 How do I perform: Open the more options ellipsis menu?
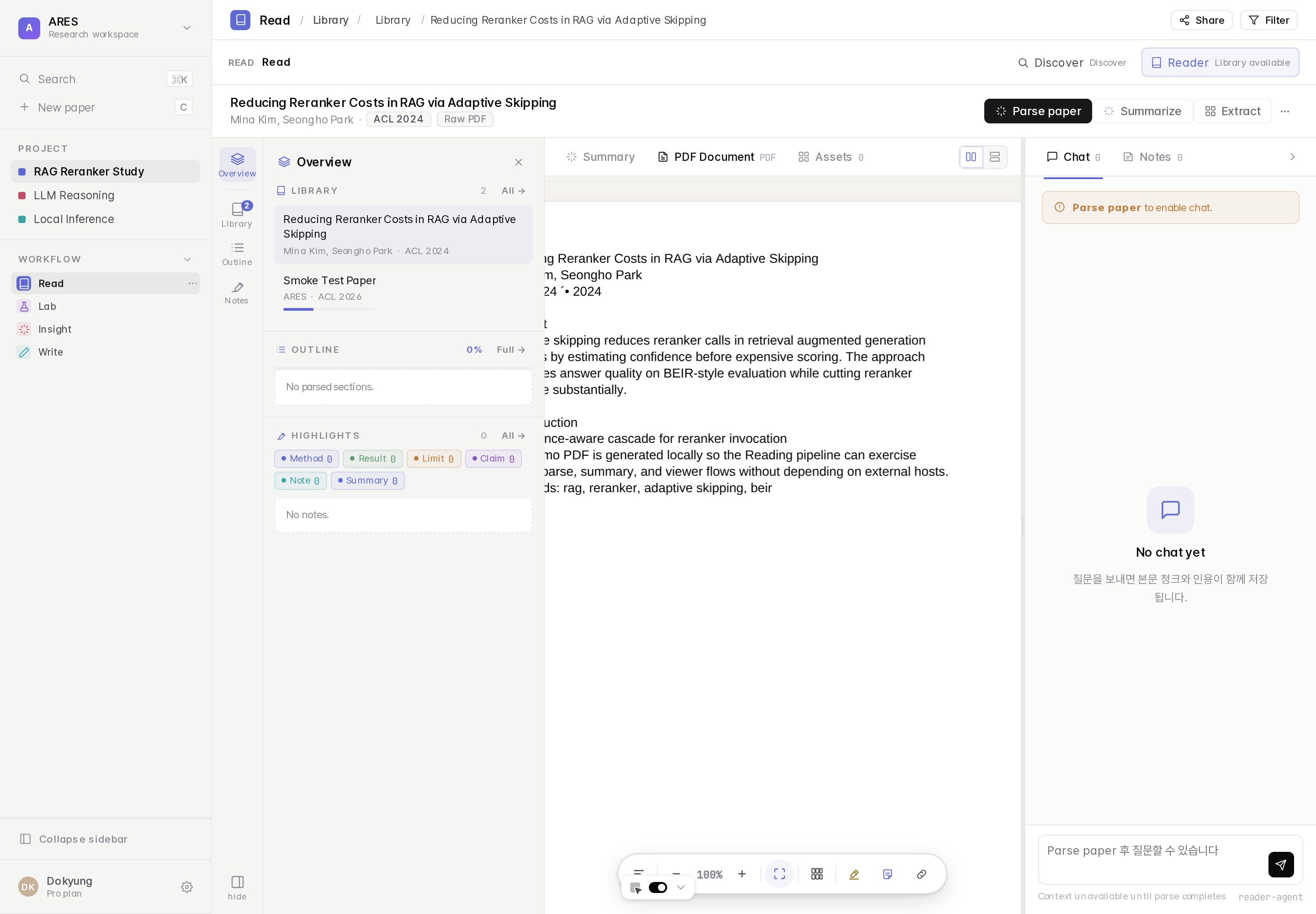[1285, 111]
